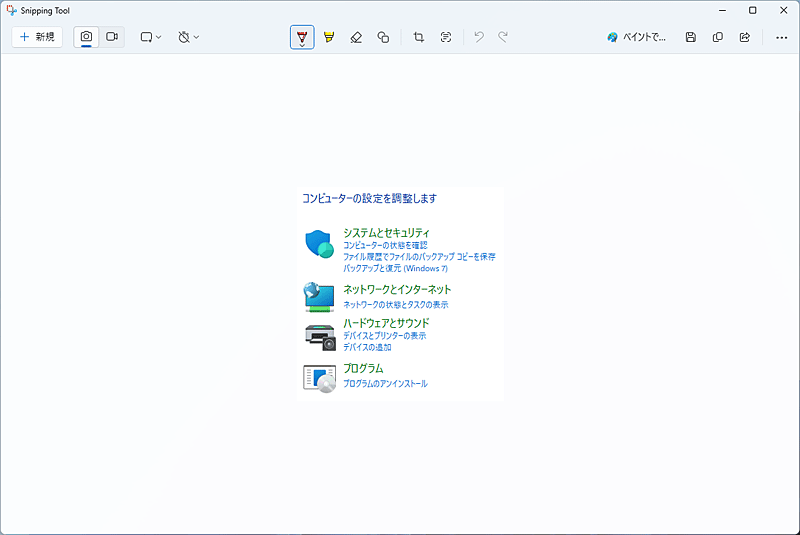Share the captured snip
The height and width of the screenshot is (535, 800).
coord(745,37)
